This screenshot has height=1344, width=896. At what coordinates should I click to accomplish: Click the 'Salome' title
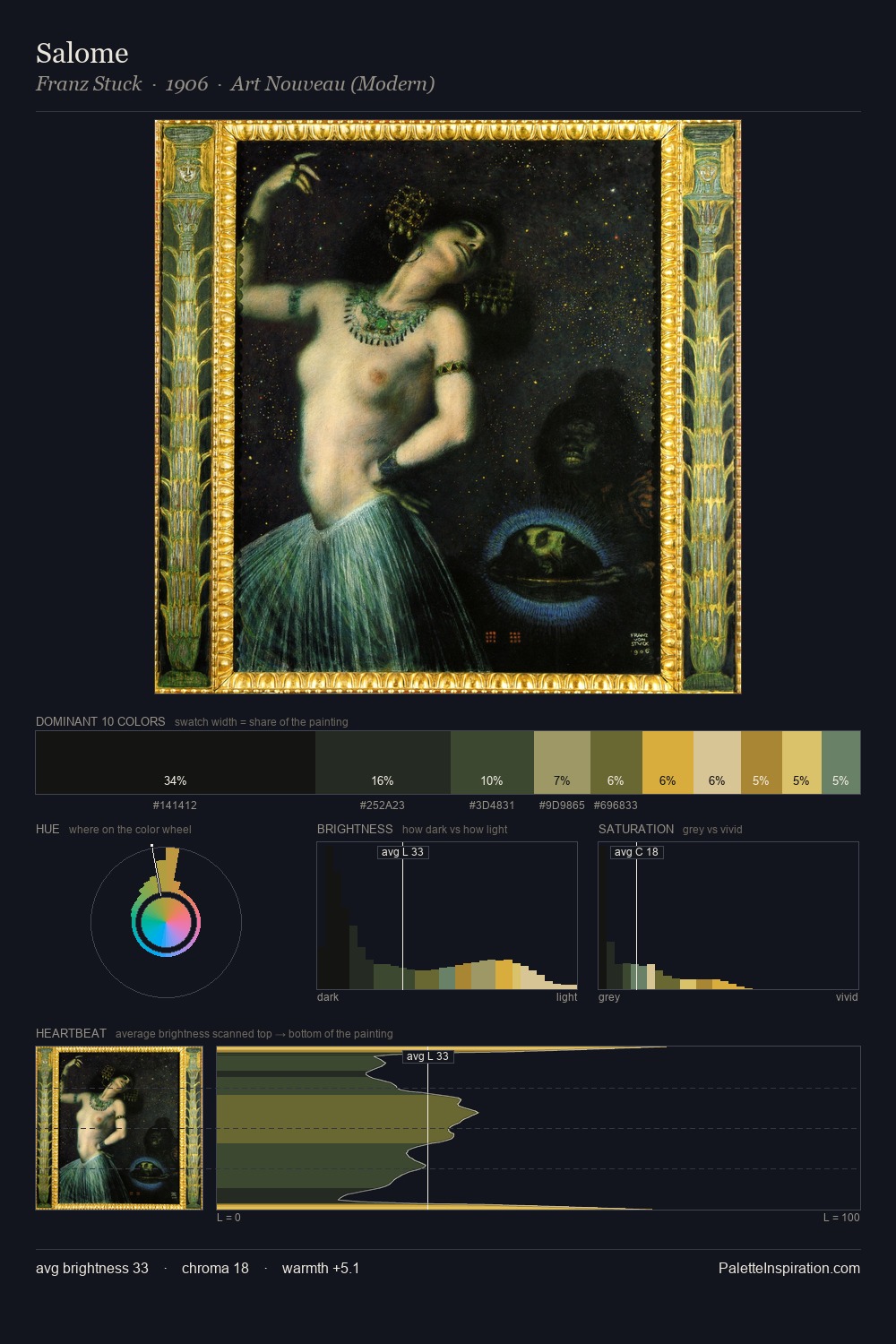click(x=82, y=54)
